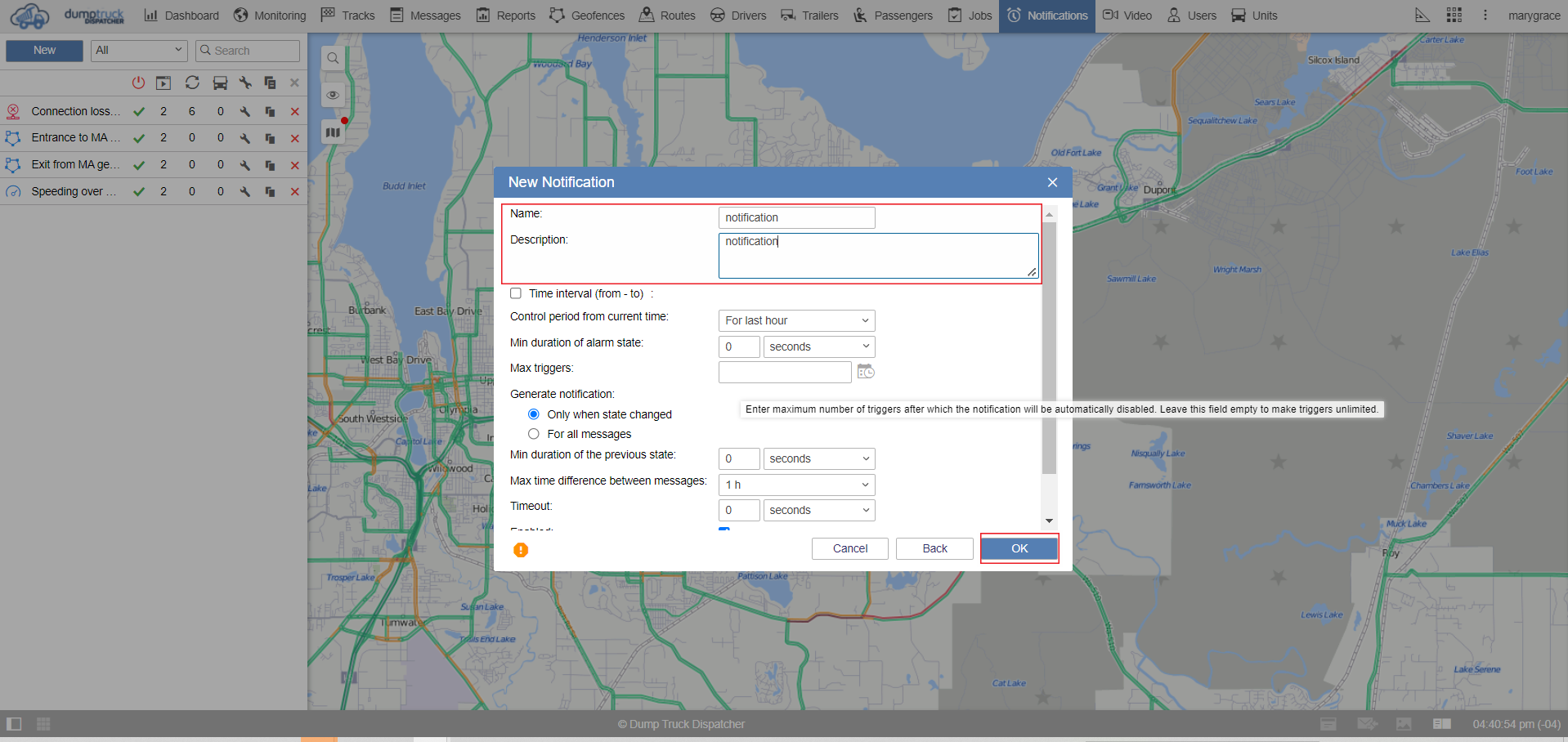The image size is (1568, 742).
Task: Click the calendar icon beside Max triggers
Action: coord(866,372)
